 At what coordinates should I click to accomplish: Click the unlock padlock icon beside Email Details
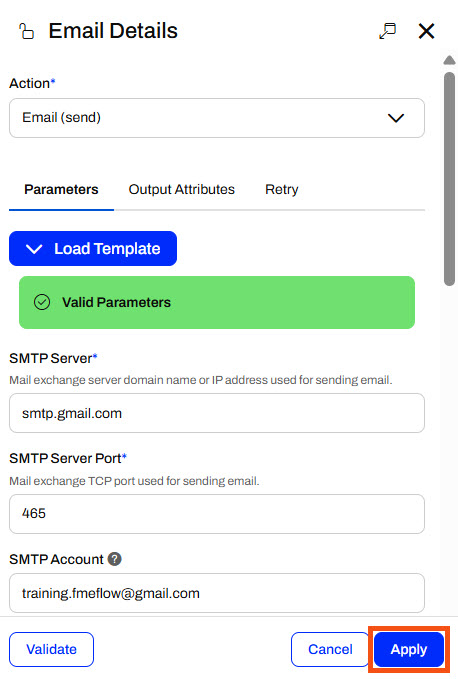point(26,31)
